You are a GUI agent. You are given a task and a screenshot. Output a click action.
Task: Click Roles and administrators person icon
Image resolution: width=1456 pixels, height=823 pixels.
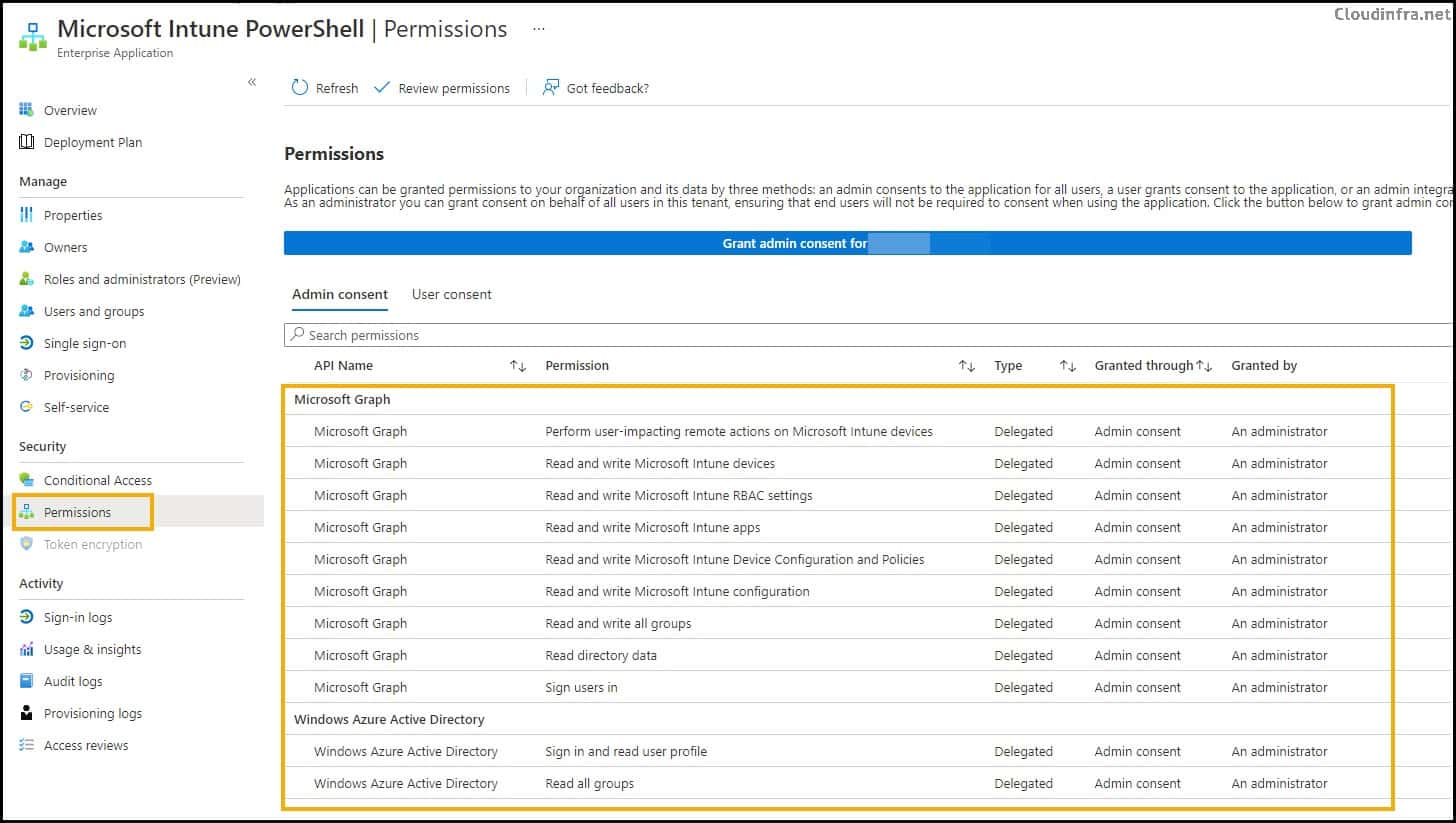tap(27, 279)
